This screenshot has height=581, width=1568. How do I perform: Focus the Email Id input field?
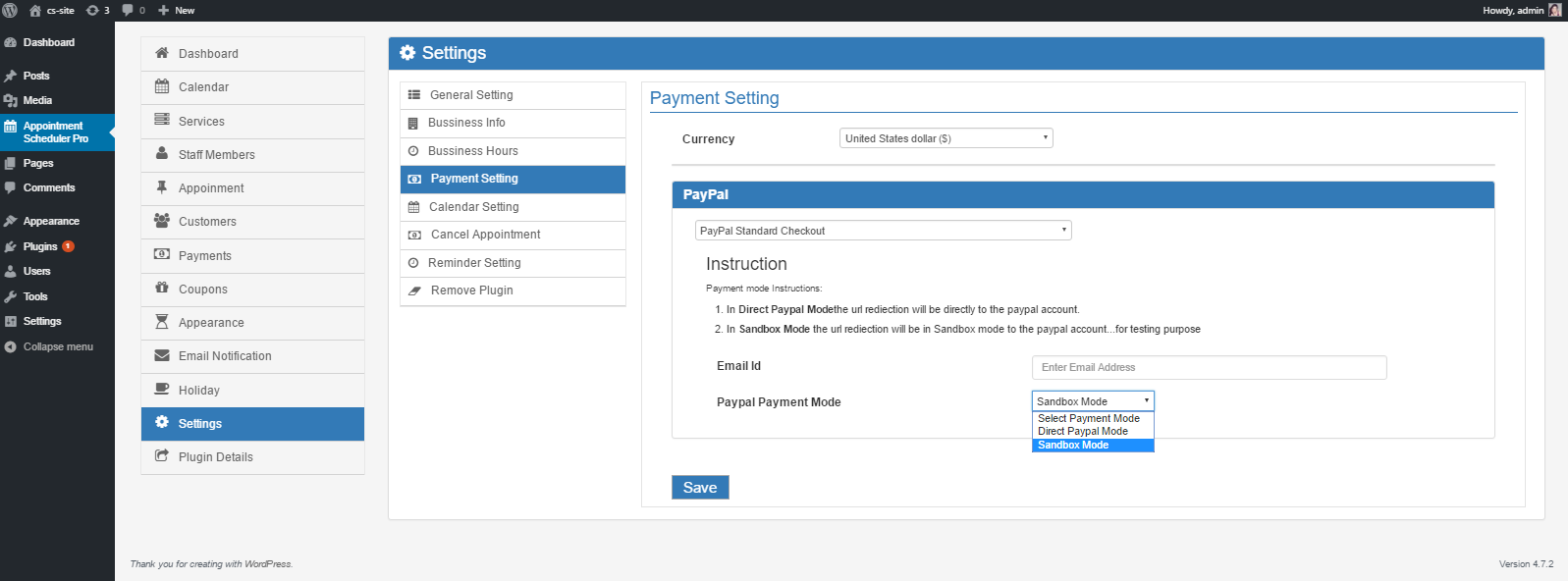[x=1209, y=367]
